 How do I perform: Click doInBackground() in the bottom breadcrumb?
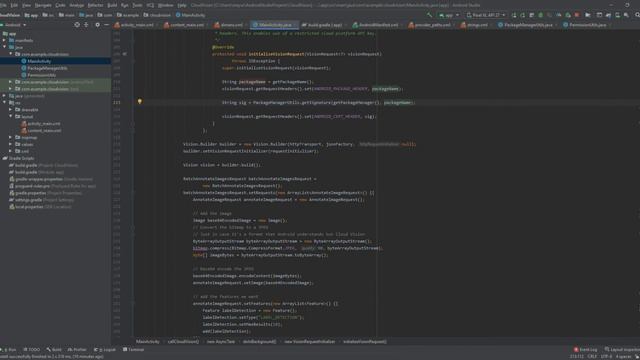click(x=259, y=342)
